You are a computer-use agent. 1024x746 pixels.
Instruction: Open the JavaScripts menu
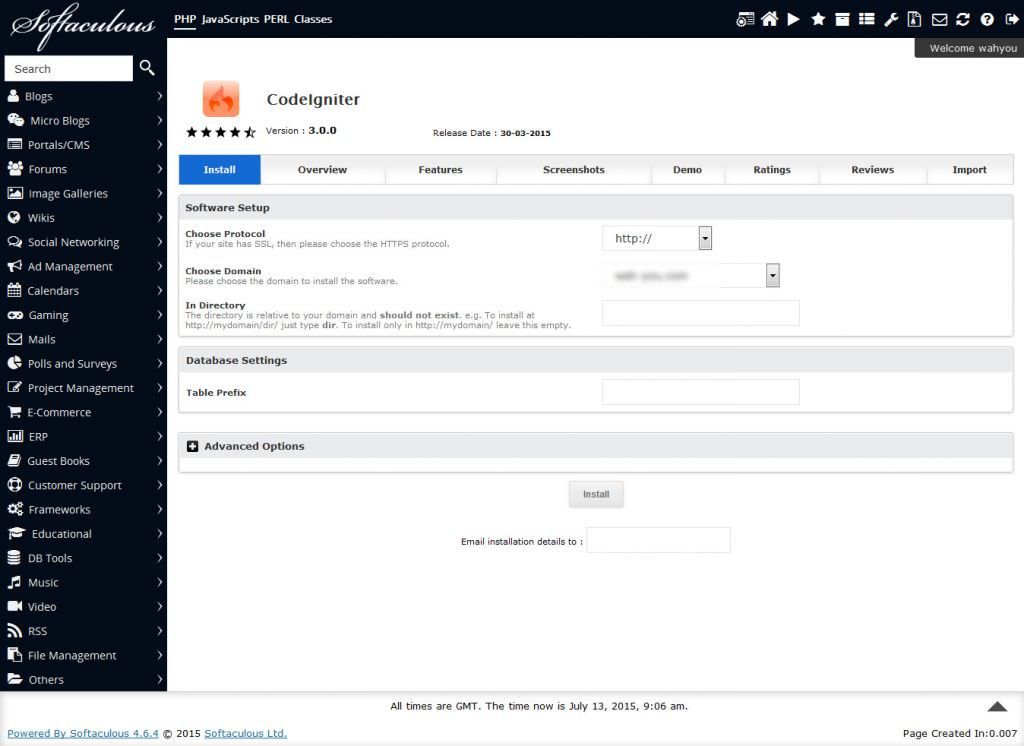[232, 18]
